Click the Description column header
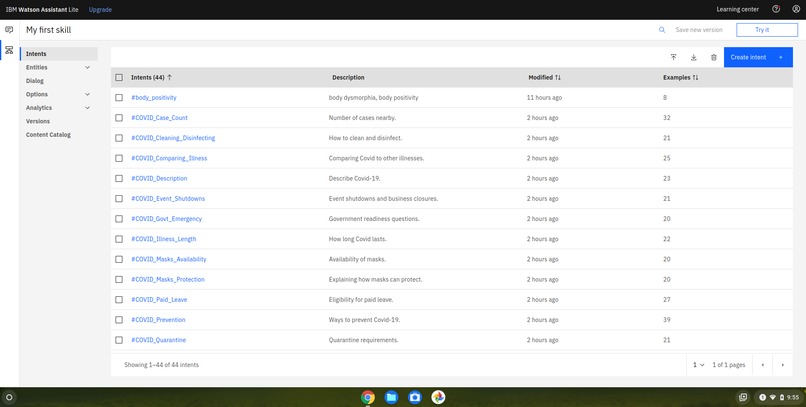This screenshot has width=806, height=407. 348,78
